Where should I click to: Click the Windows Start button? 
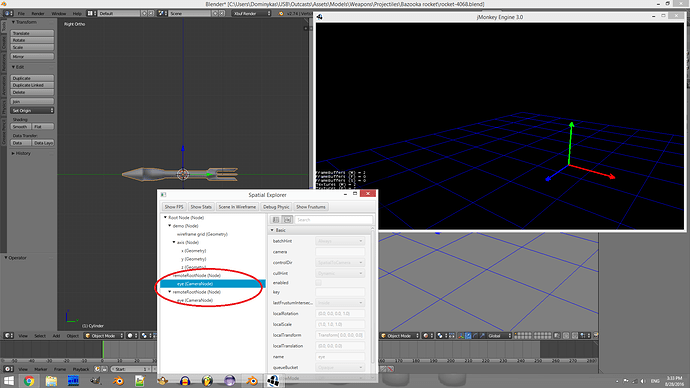(x=8, y=381)
